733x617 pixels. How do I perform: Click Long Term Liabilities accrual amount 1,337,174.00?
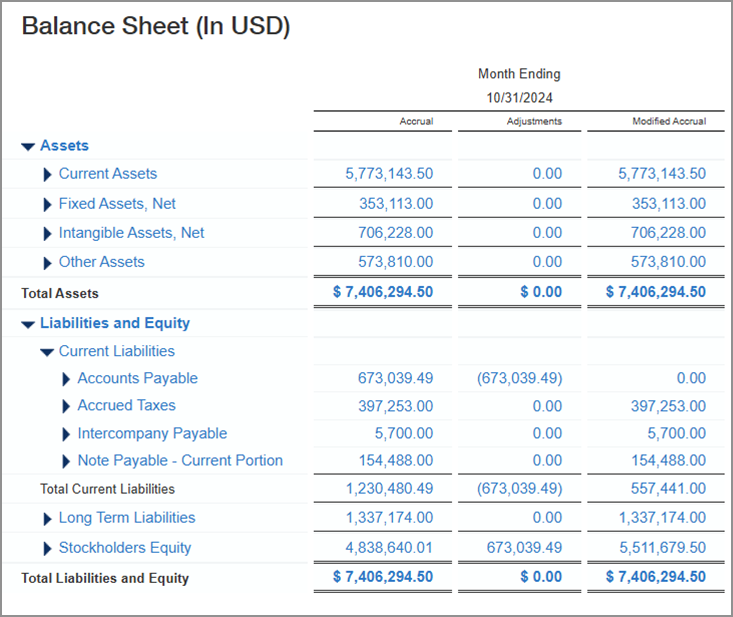[x=389, y=518]
